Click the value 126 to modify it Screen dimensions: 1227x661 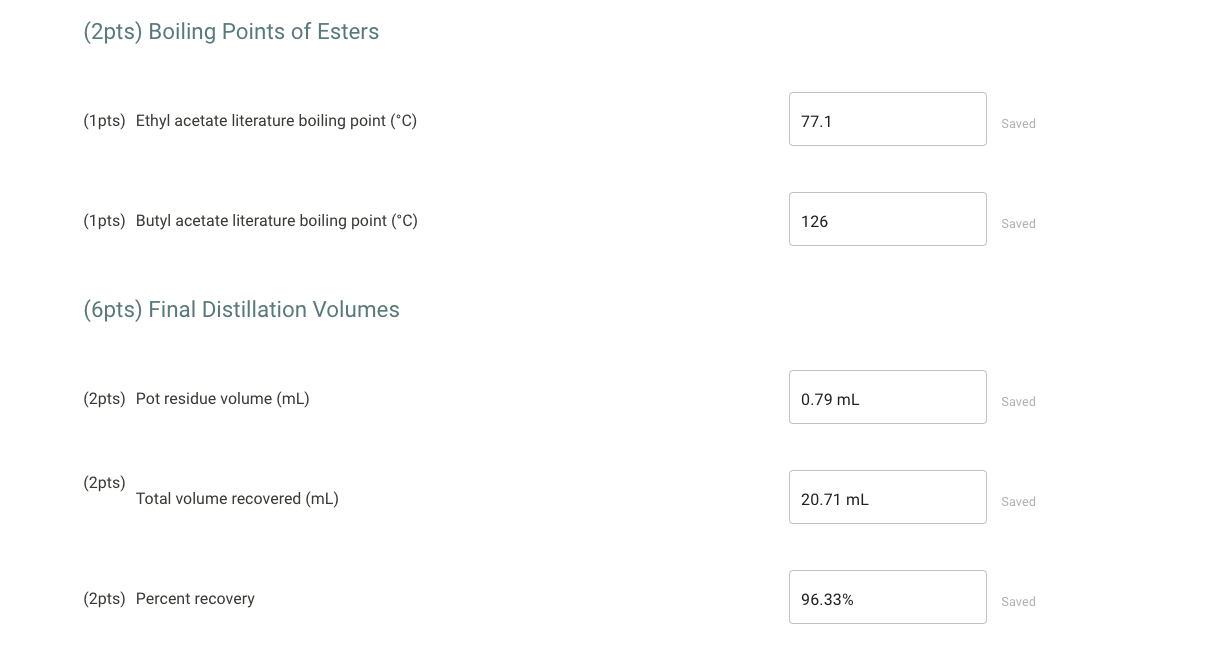[814, 221]
